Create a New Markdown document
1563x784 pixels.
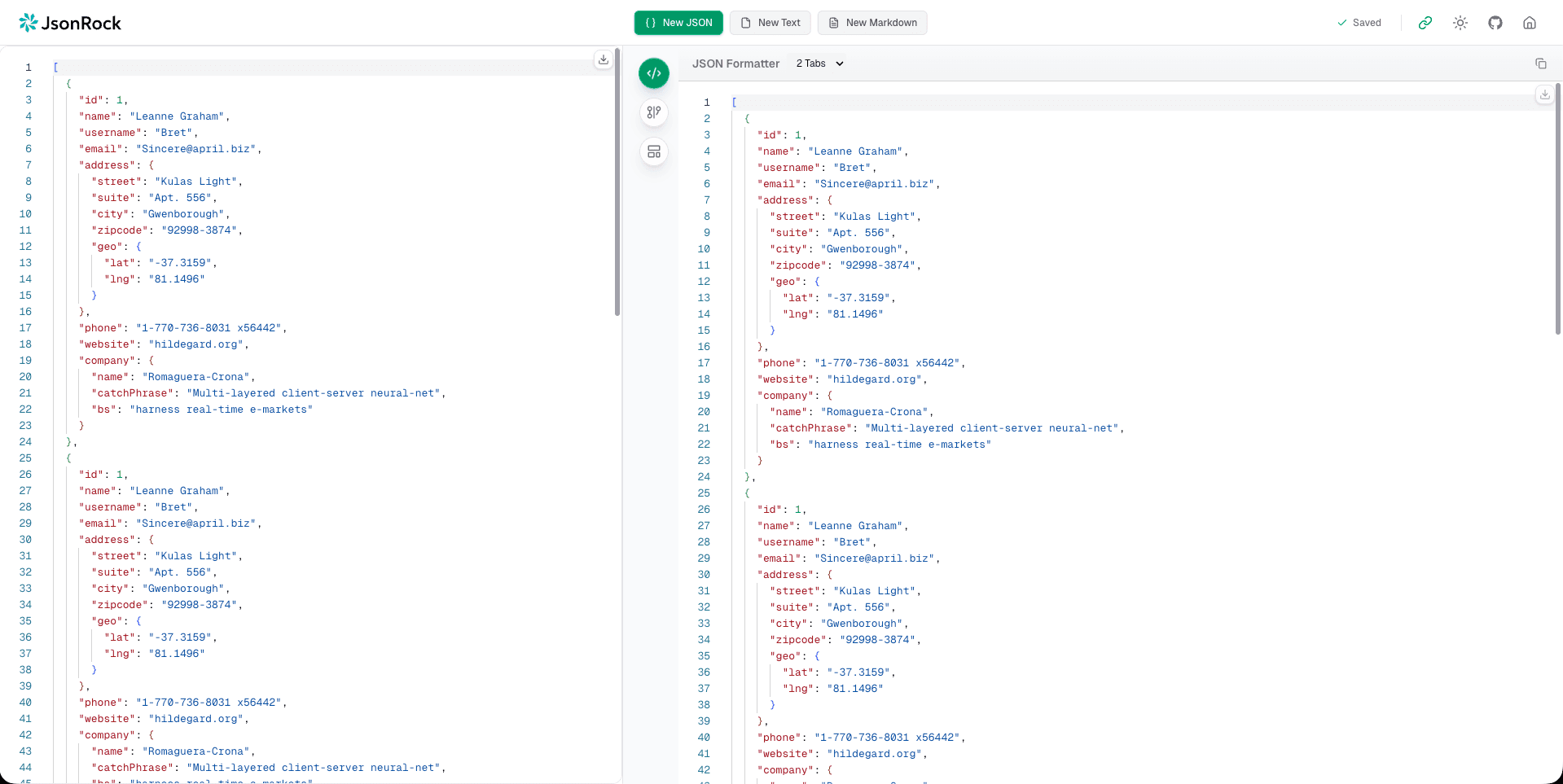pos(872,23)
